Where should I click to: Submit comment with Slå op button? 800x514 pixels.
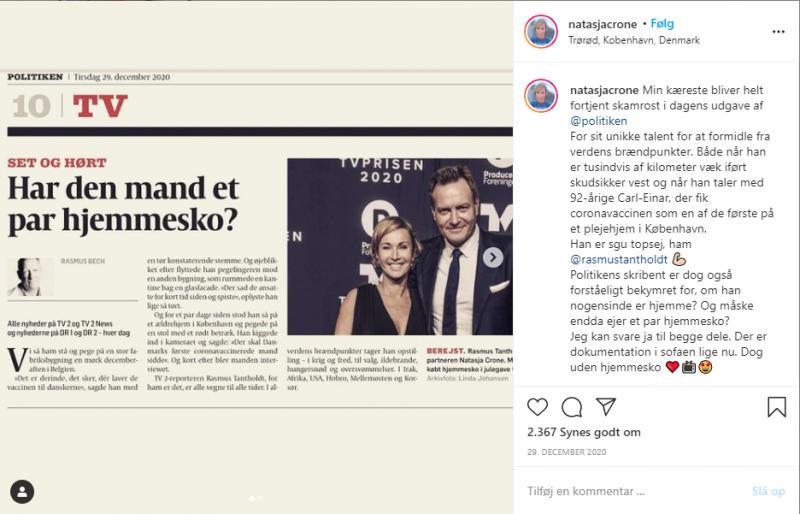768,491
